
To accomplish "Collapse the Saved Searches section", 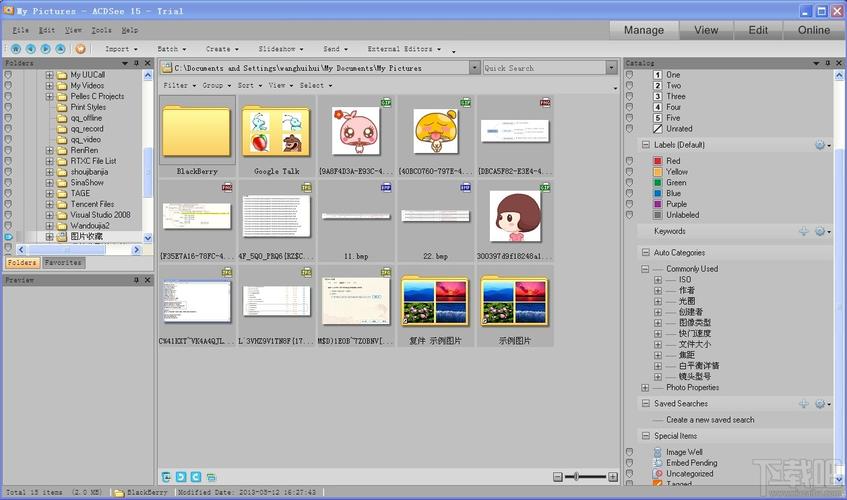I will pyautogui.click(x=646, y=403).
